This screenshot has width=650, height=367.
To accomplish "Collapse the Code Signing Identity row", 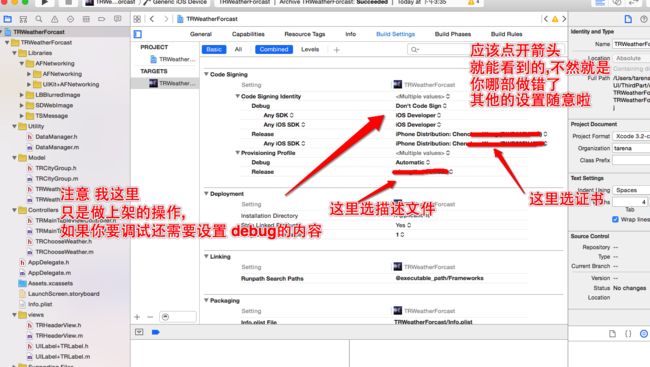I will coord(238,96).
